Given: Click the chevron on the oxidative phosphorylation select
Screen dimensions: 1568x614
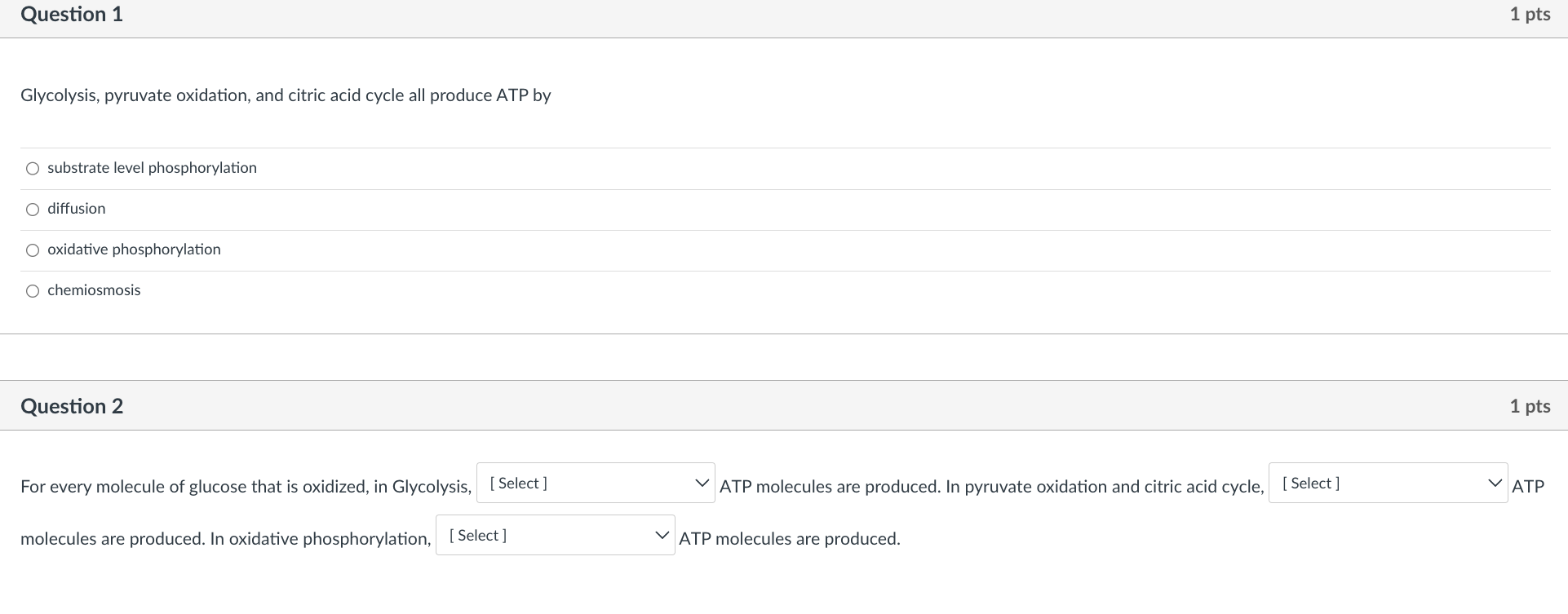Looking at the screenshot, I should (x=662, y=535).
